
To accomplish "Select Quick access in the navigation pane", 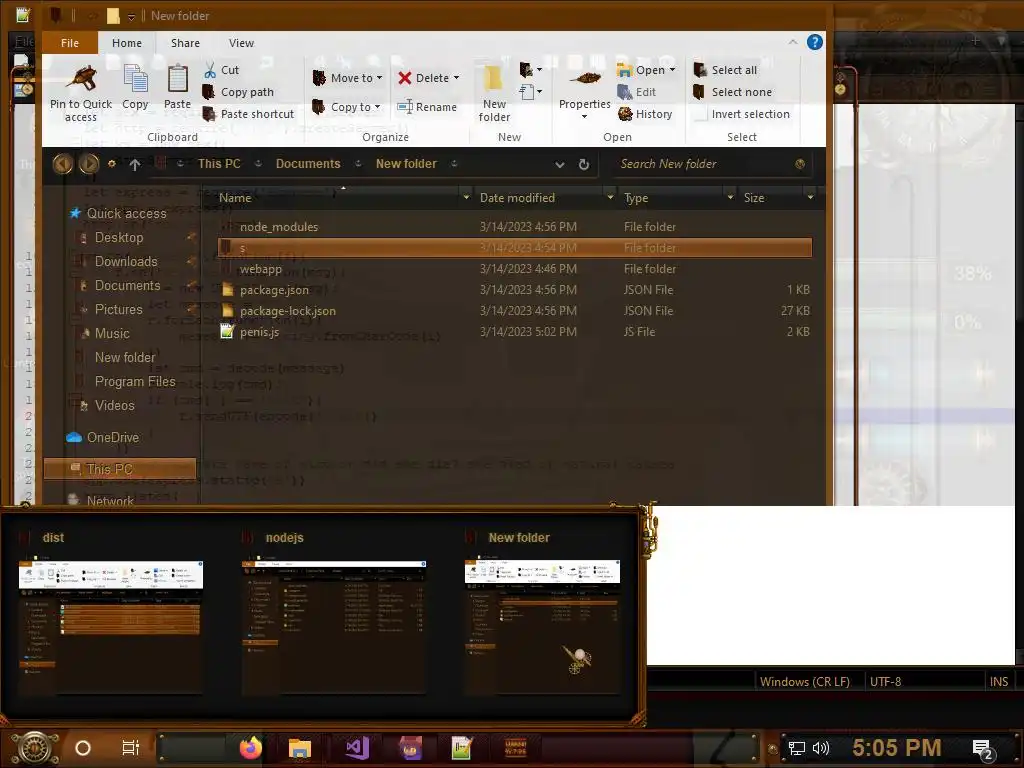I will click(126, 214).
